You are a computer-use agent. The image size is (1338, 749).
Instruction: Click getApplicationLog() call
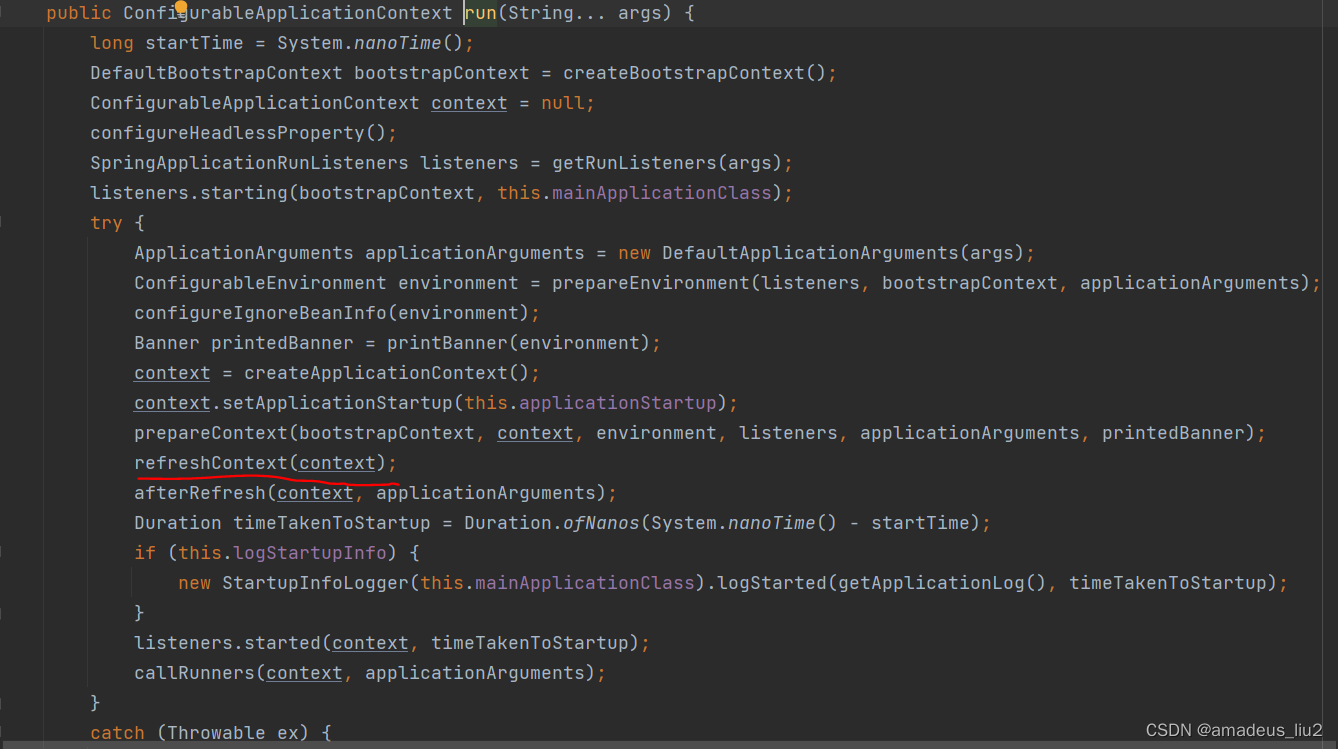942,583
